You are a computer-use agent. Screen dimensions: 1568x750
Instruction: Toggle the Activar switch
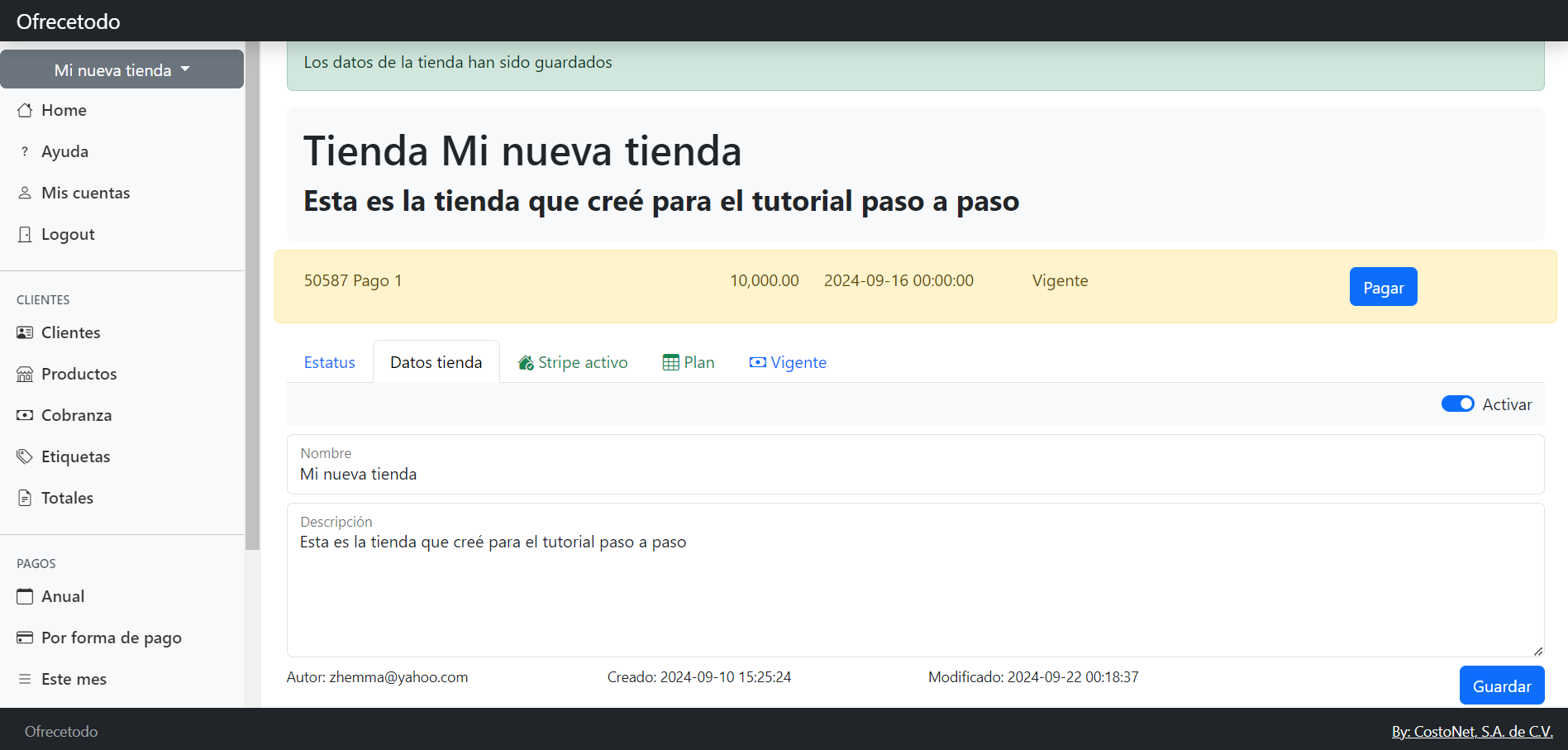tap(1457, 404)
